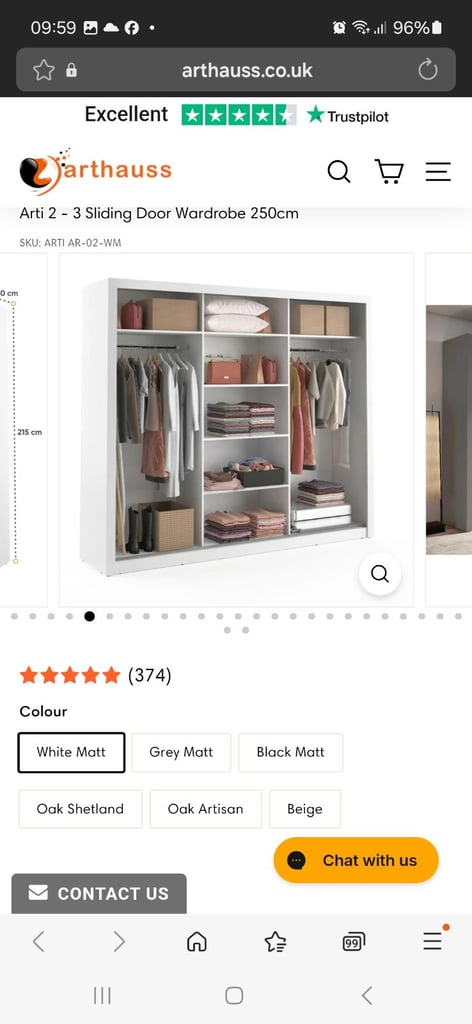Open the Trustpilot Excellent rating banner
Image resolution: width=472 pixels, height=1024 pixels.
(236, 116)
